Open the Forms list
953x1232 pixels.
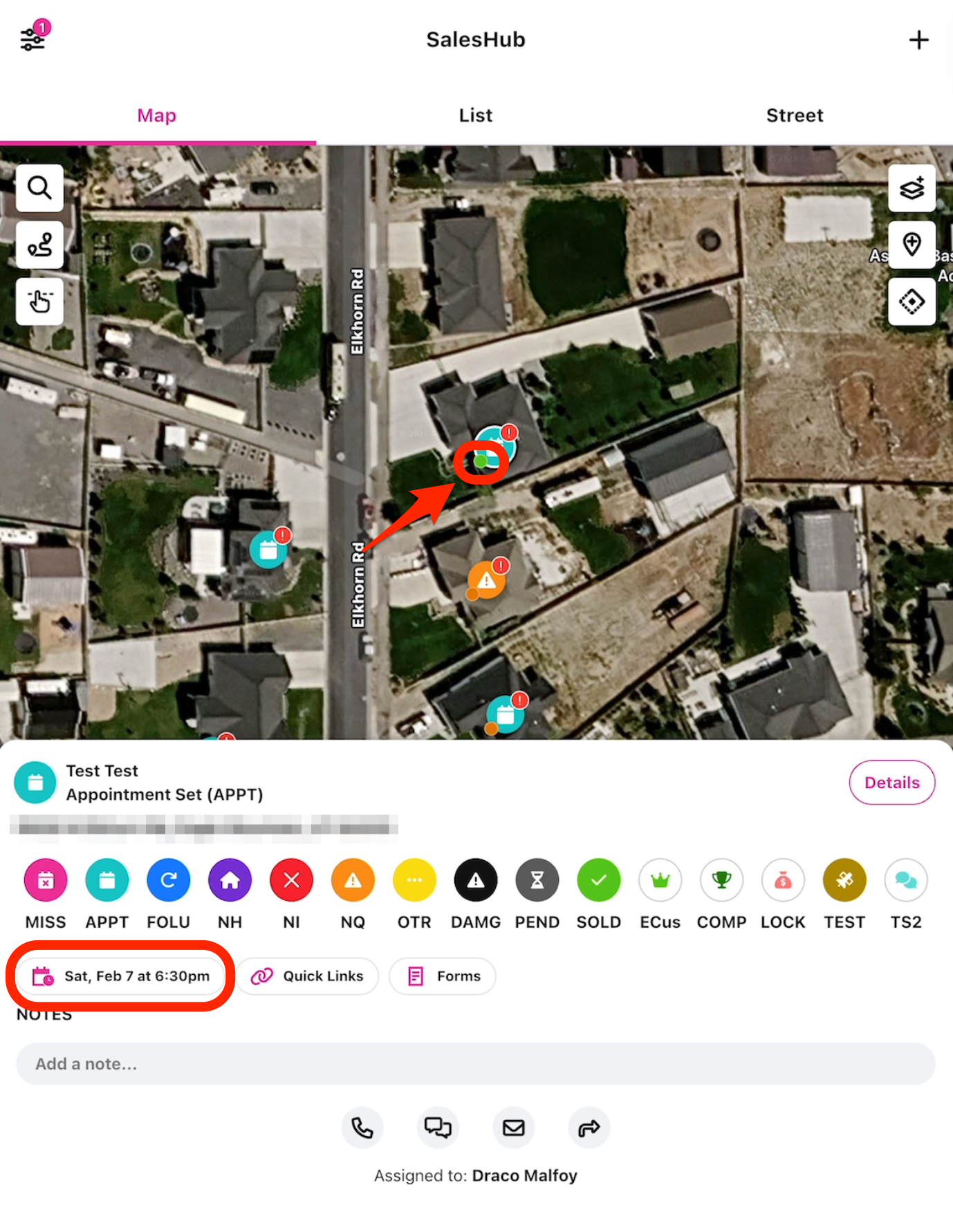[x=443, y=976]
